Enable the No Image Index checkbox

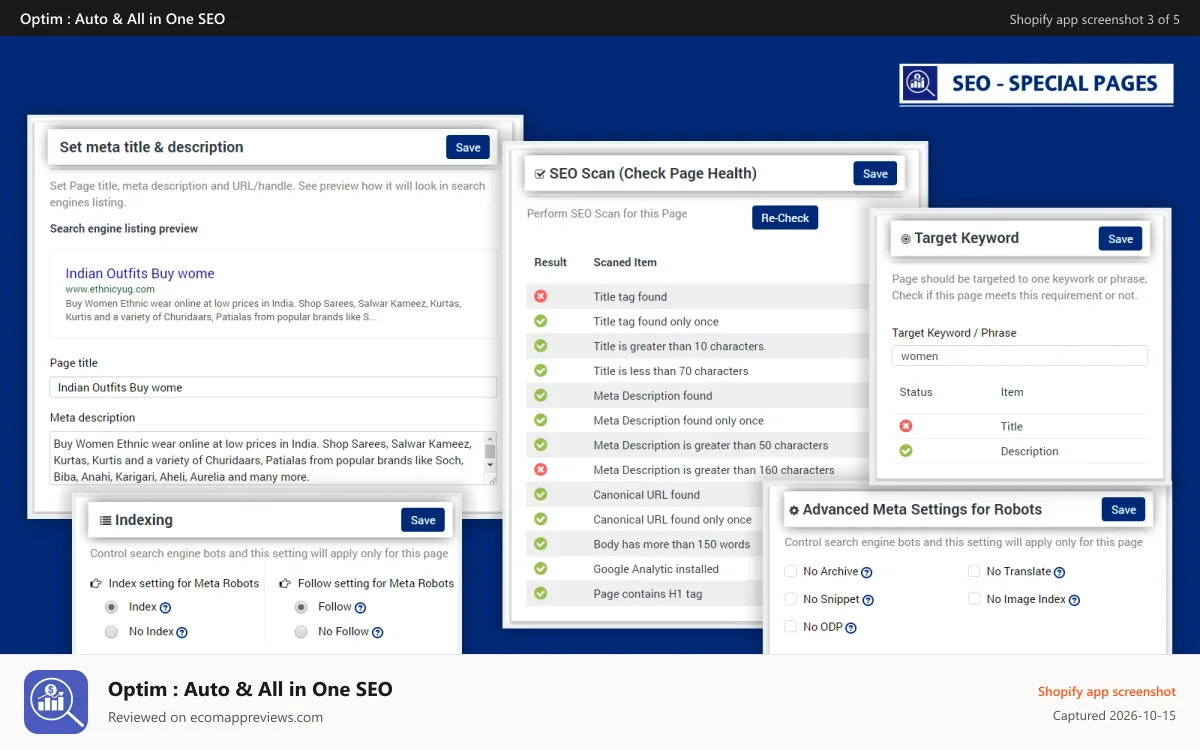(974, 599)
